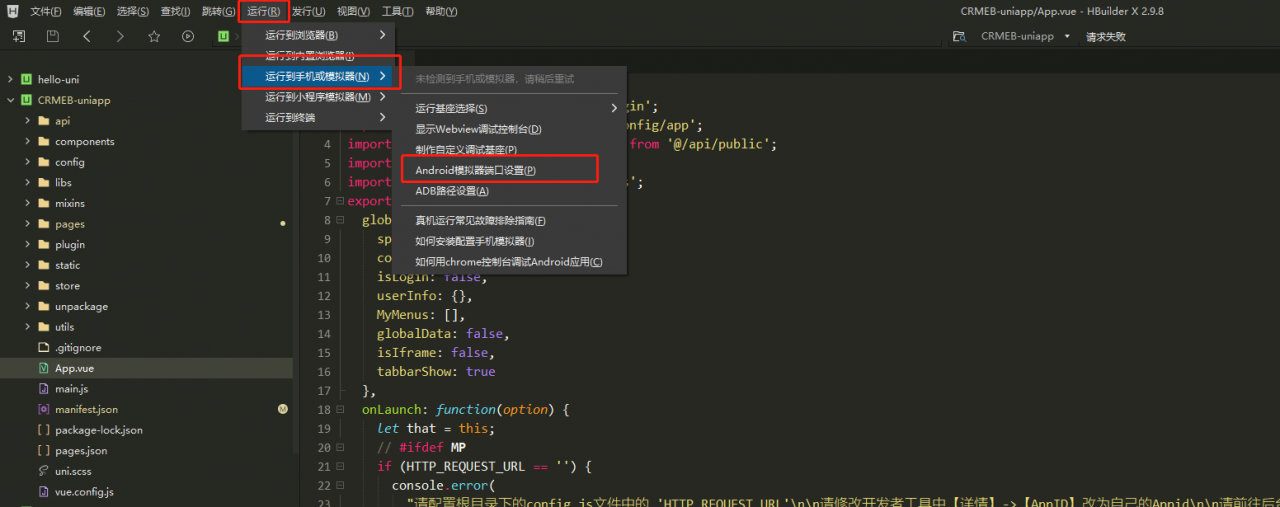Open the 帮助(Y) menu
The height and width of the screenshot is (507, 1280).
441,11
